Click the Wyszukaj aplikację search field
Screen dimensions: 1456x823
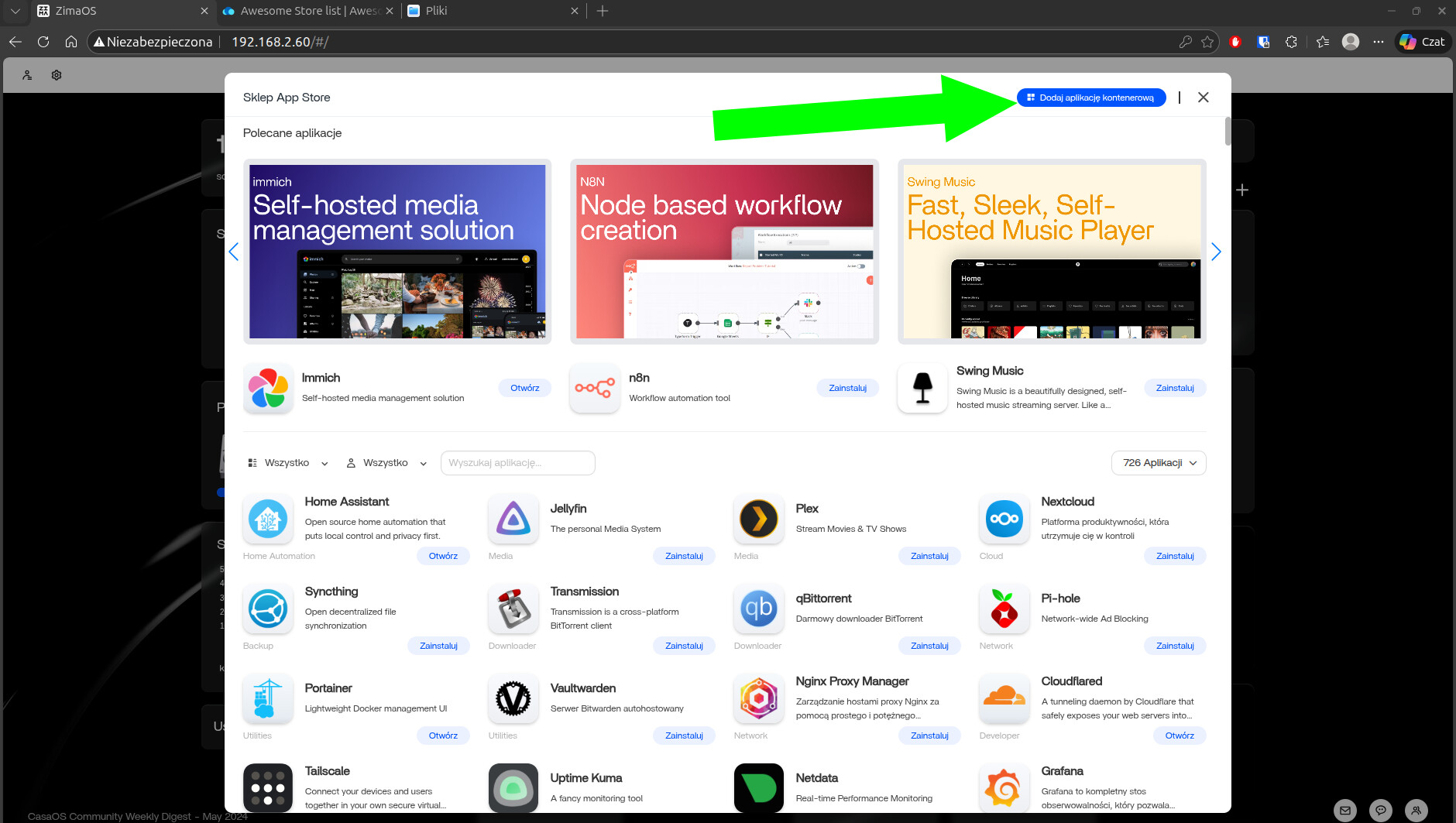coord(517,463)
